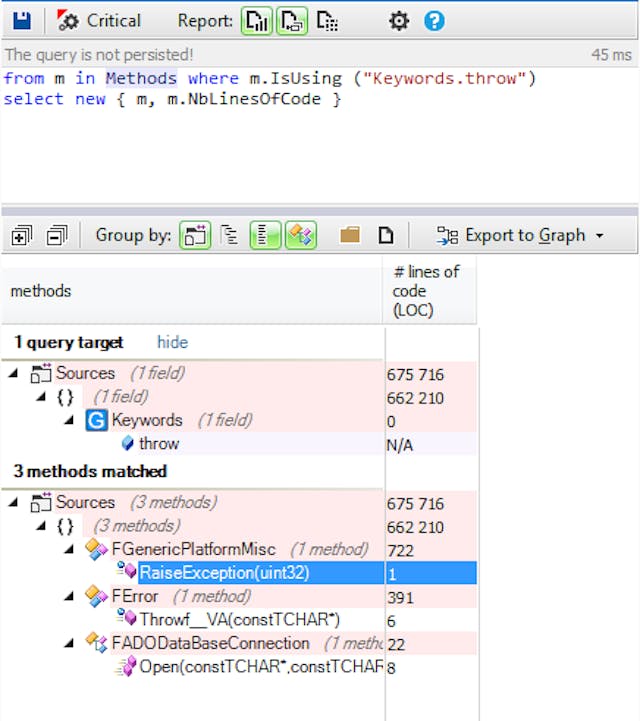
Task: Open the blue help question mark
Action: (x=434, y=20)
